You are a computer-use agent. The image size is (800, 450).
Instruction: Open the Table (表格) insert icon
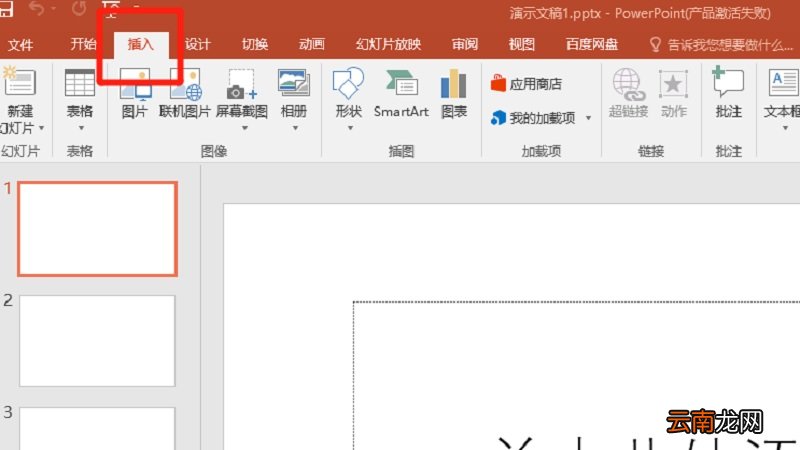(80, 83)
